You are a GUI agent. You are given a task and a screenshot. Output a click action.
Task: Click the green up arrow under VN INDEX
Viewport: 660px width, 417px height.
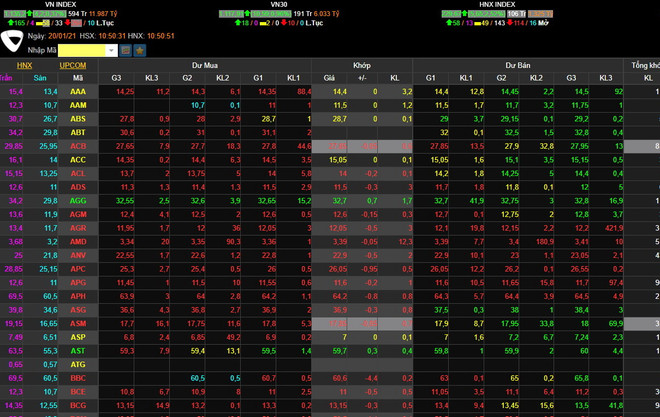5,21
